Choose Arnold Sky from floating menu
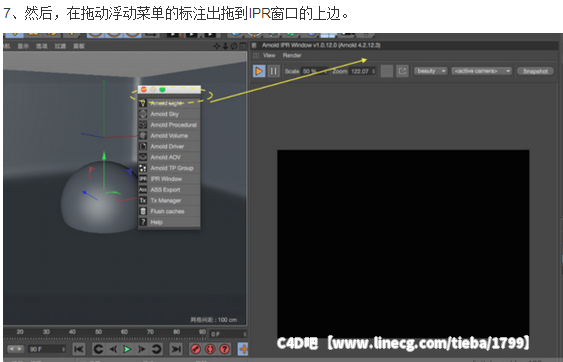563x362 pixels. (x=169, y=114)
